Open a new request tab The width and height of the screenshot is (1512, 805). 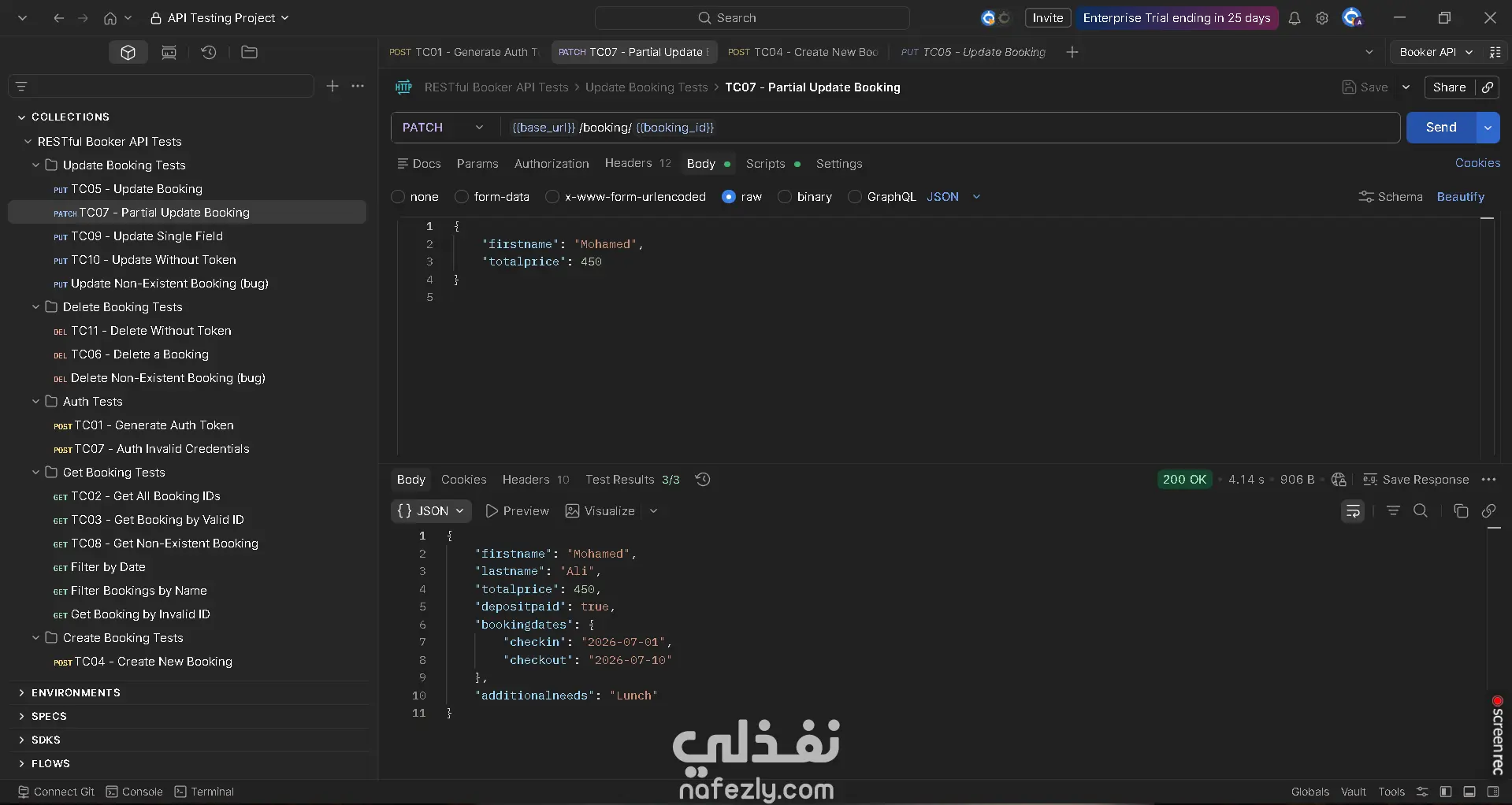tap(1072, 52)
